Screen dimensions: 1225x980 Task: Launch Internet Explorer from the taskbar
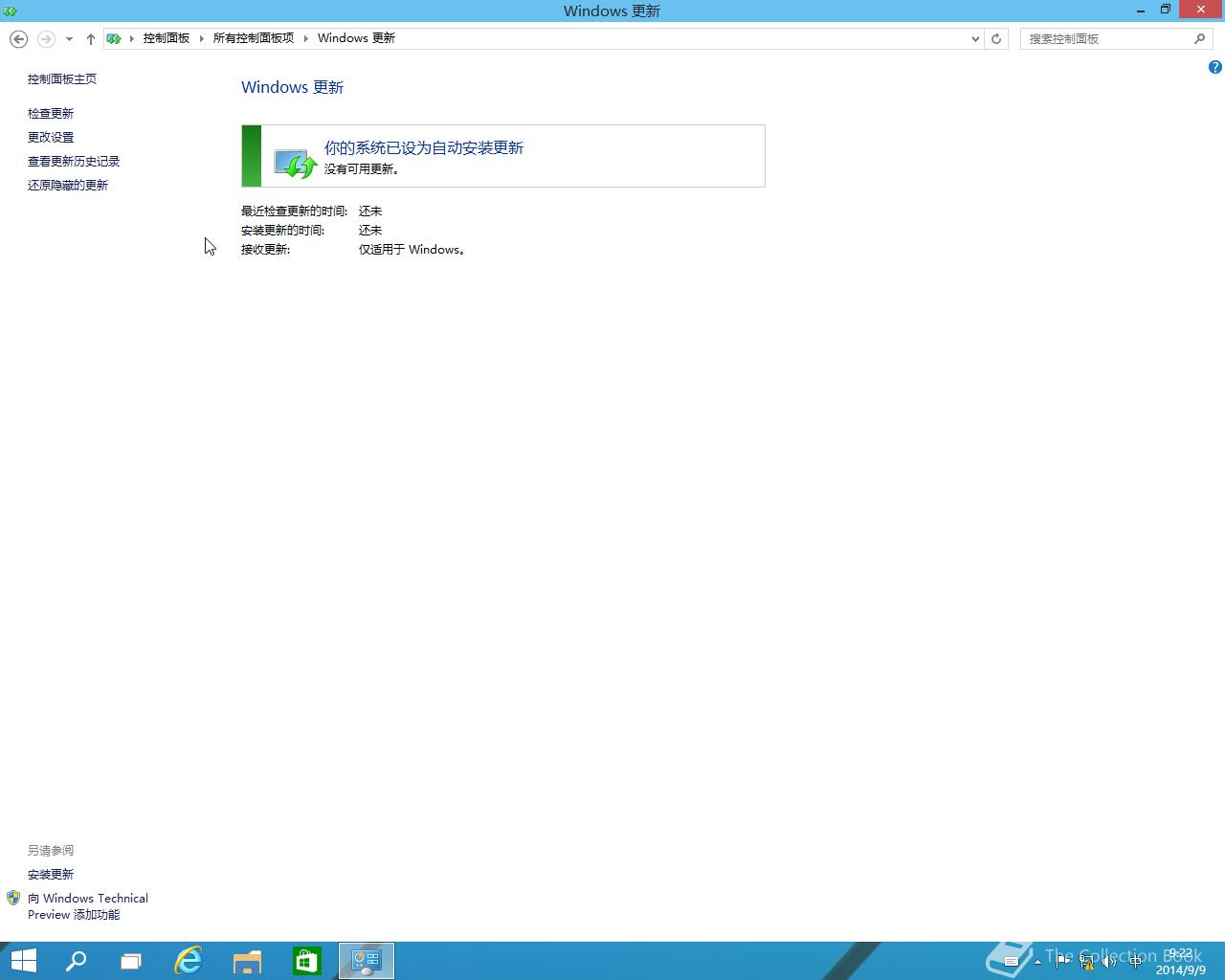[x=189, y=961]
